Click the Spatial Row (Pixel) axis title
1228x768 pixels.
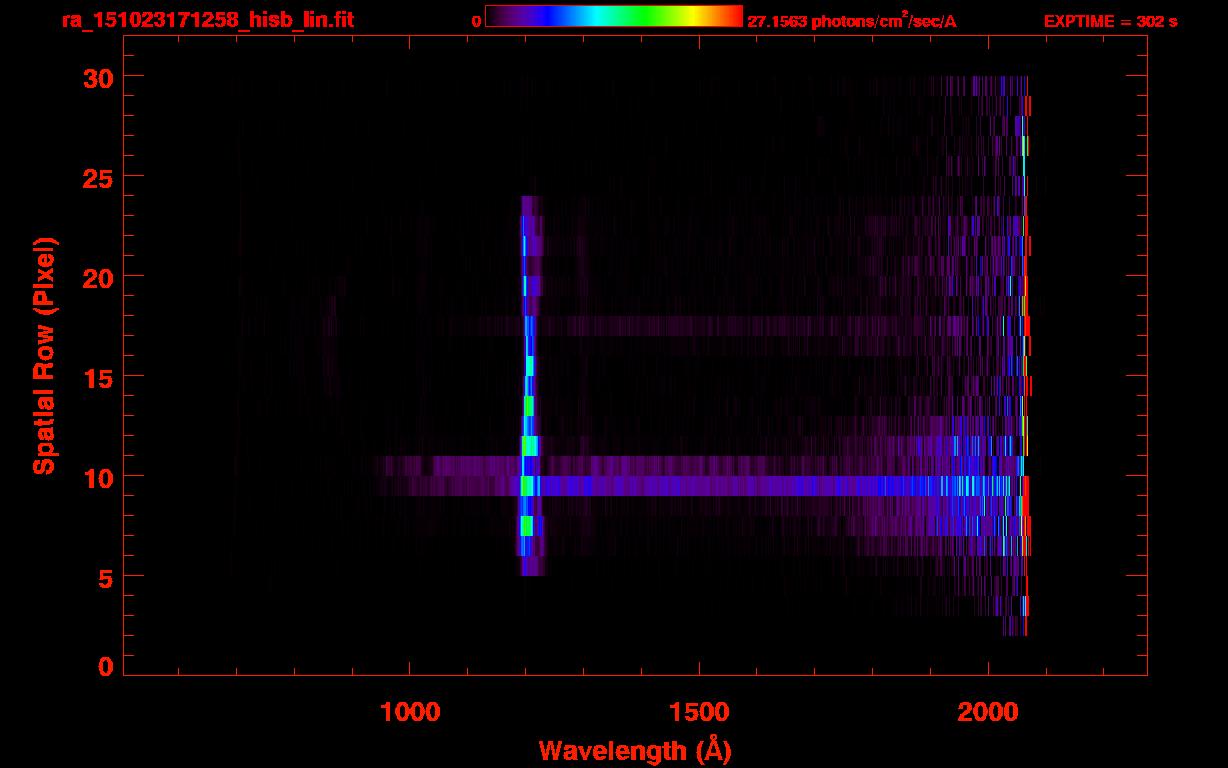[44, 356]
